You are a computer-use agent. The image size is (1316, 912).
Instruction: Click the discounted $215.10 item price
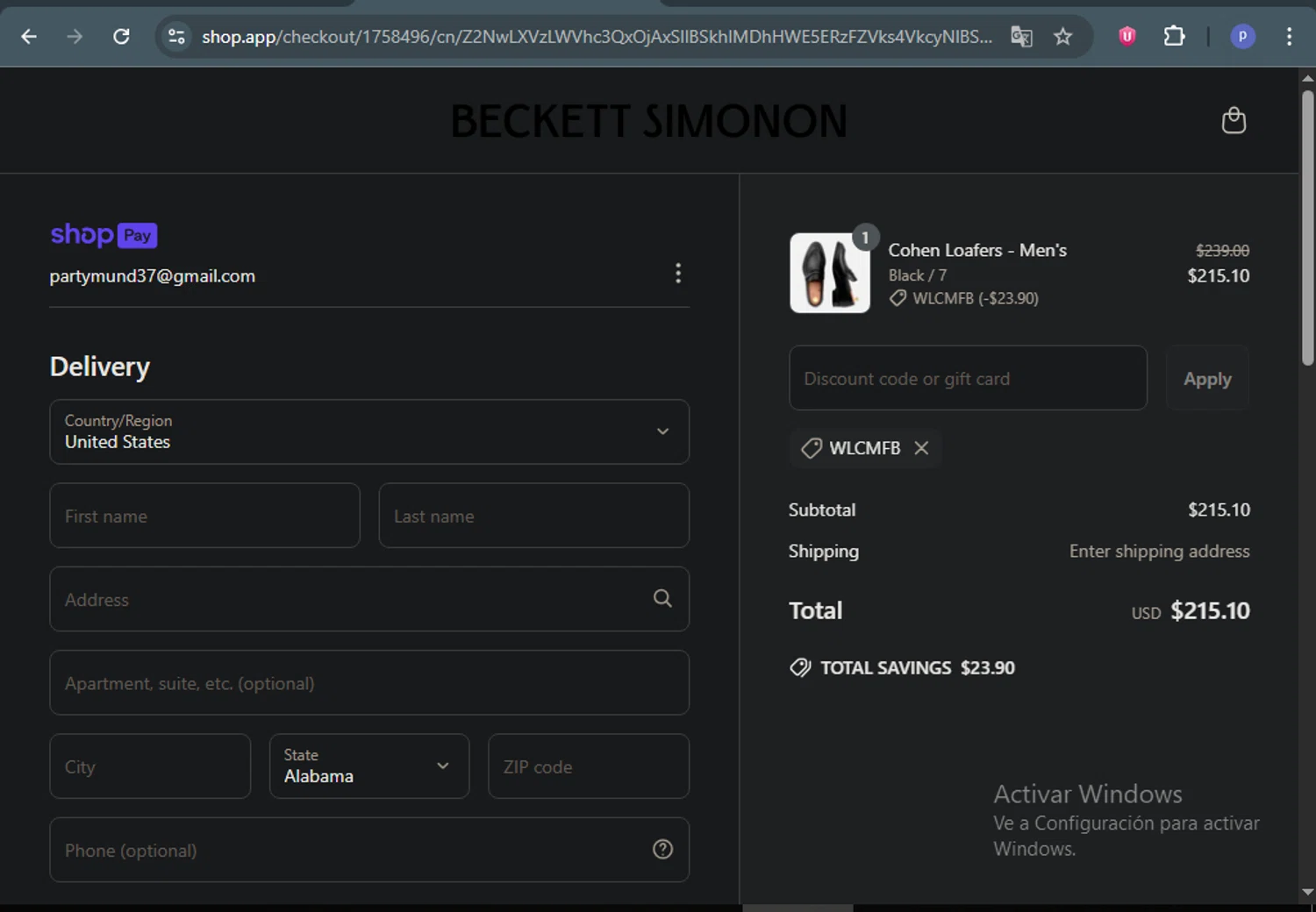coord(1218,275)
